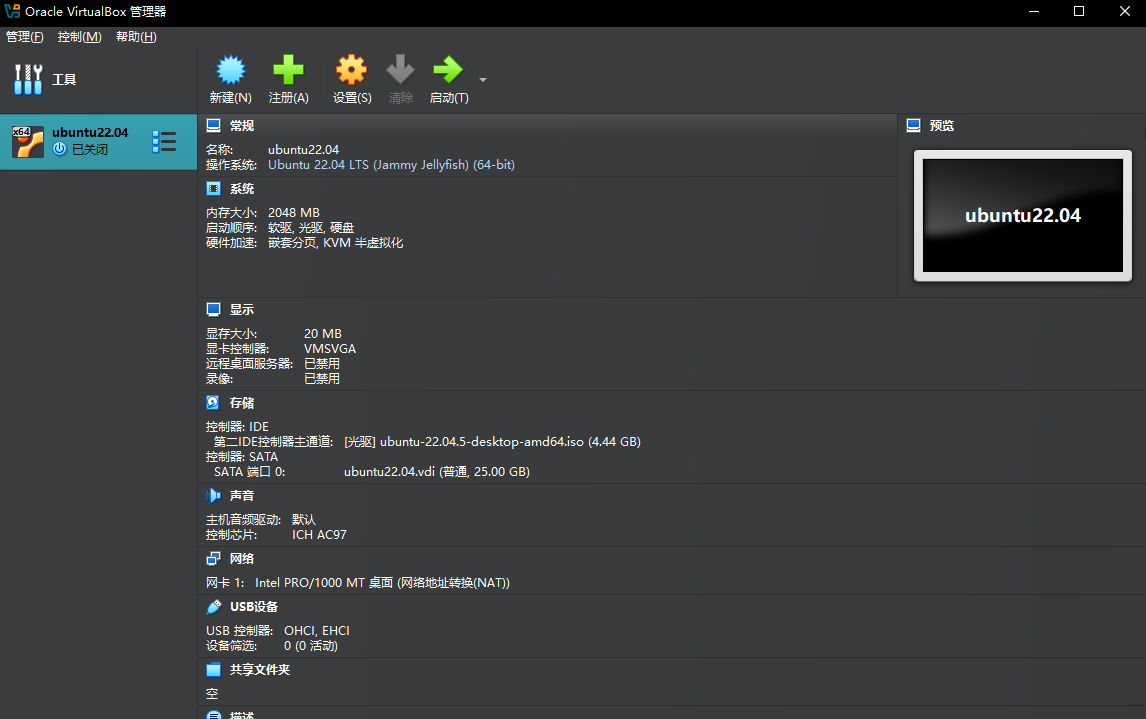Click the 工具 label in sidebar
This screenshot has width=1146, height=719.
[64, 79]
